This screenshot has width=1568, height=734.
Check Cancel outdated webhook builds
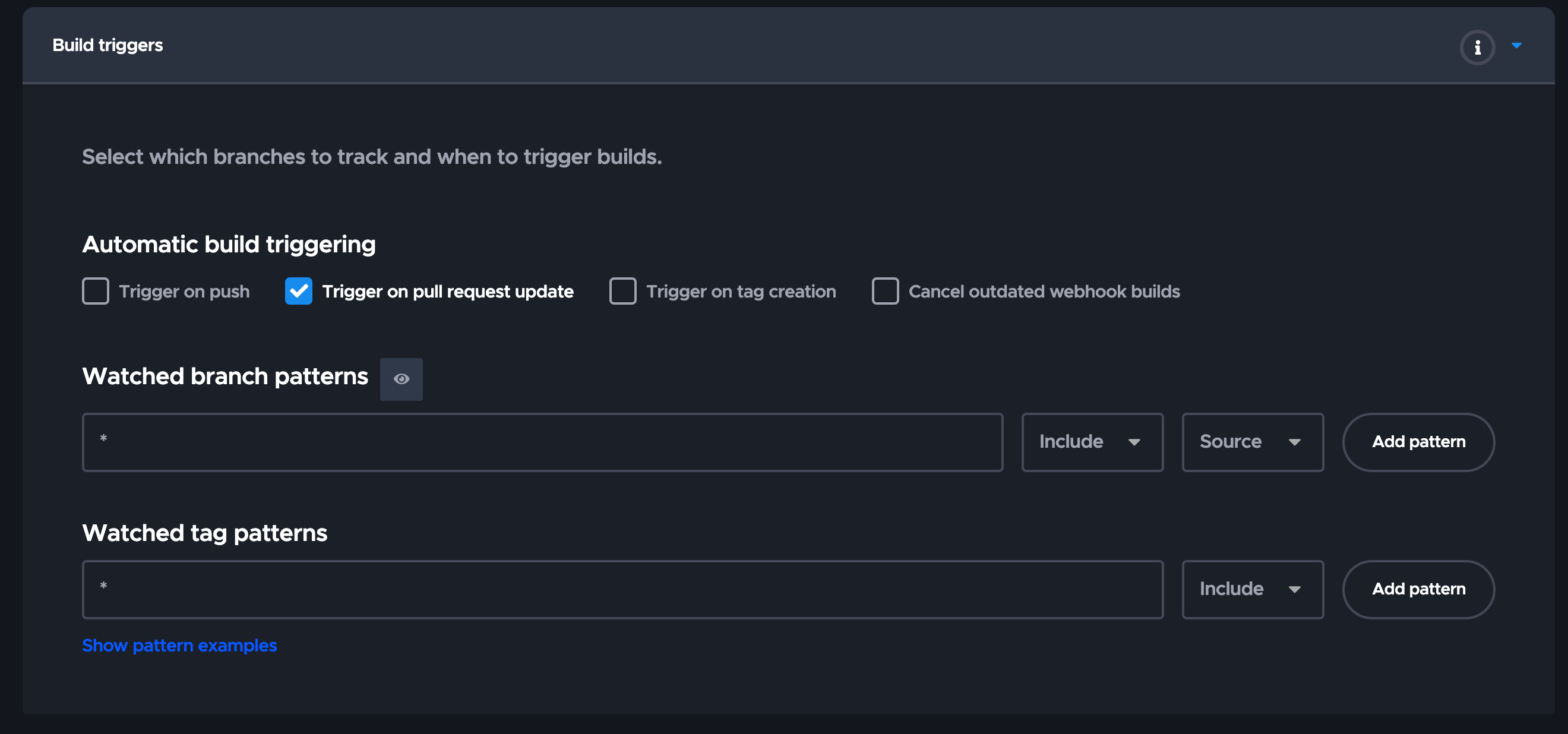tap(885, 291)
